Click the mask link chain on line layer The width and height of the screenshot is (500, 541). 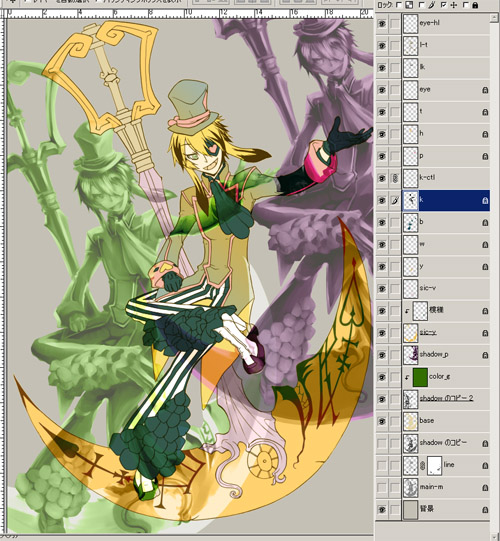pos(422,466)
